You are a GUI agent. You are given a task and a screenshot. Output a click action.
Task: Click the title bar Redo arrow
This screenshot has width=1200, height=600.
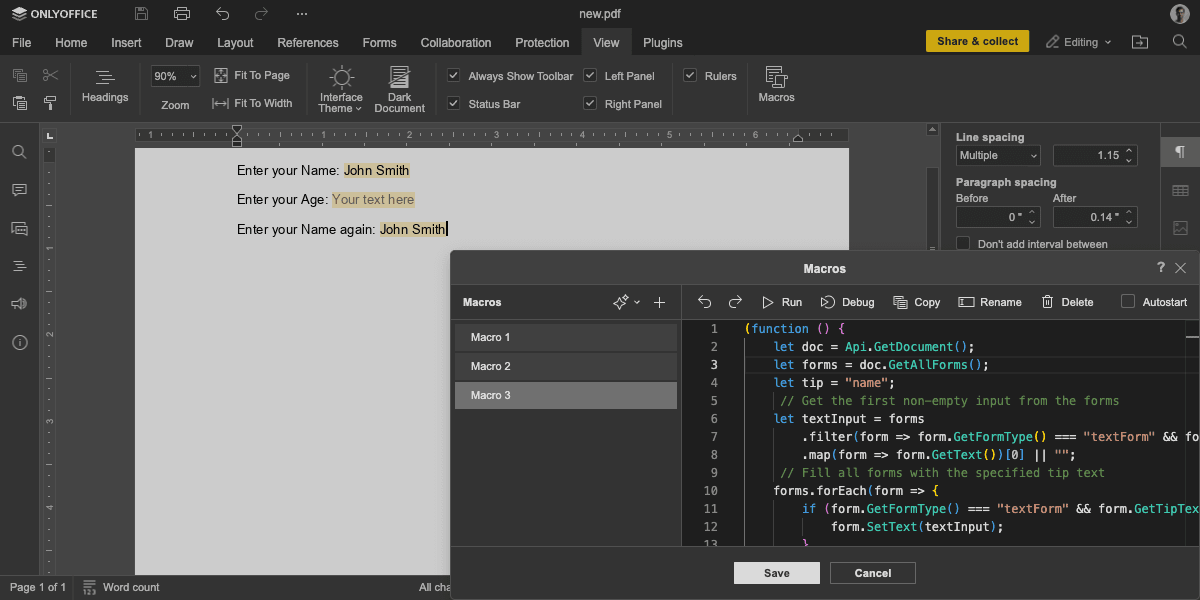point(261,14)
